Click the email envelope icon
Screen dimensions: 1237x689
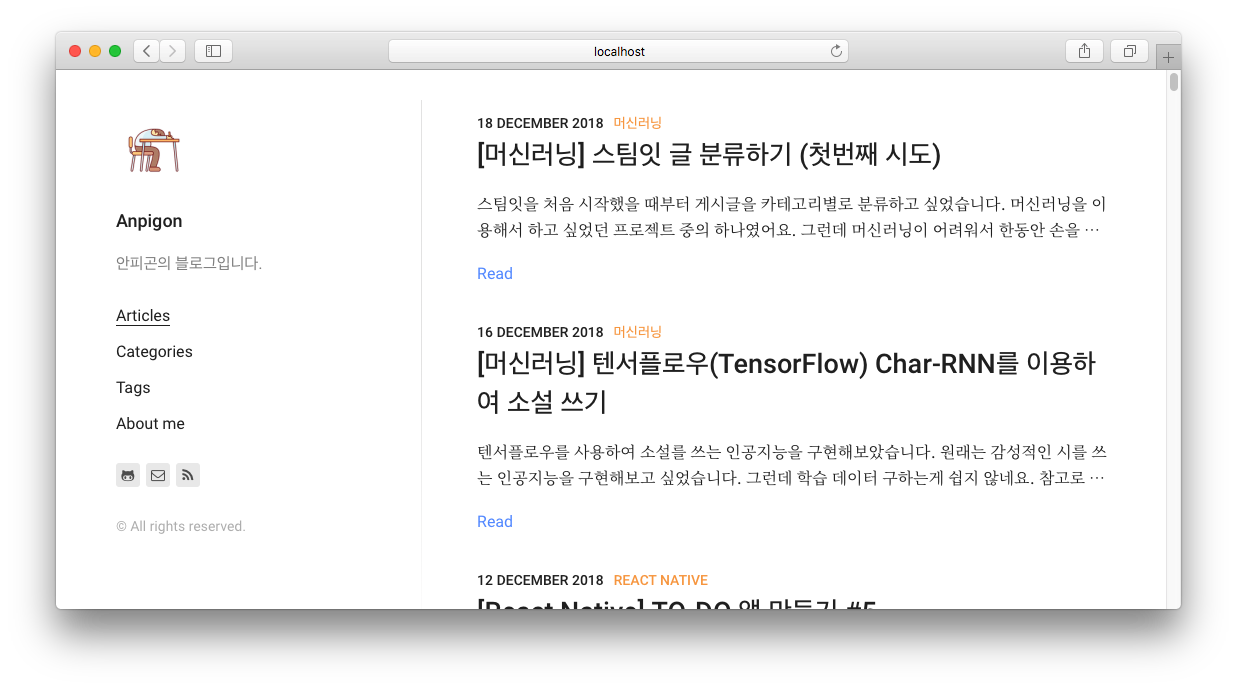point(158,475)
